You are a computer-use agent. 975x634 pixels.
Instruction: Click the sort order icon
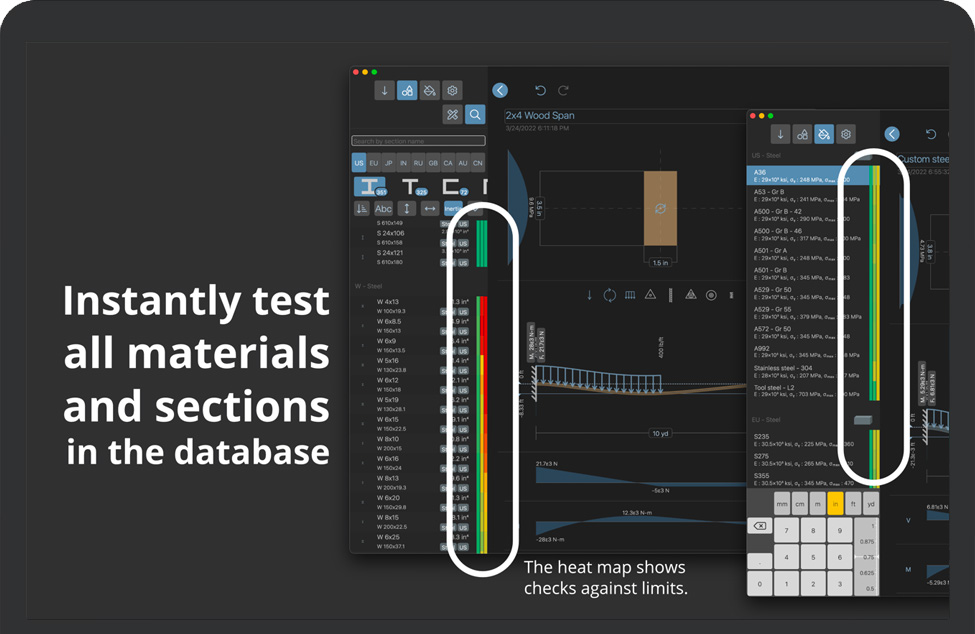click(362, 209)
